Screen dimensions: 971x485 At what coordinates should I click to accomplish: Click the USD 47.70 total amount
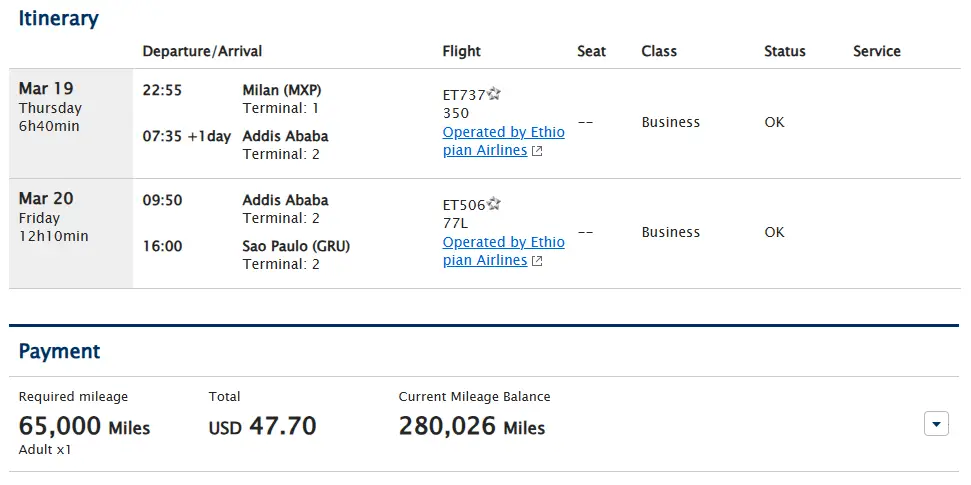pos(262,426)
